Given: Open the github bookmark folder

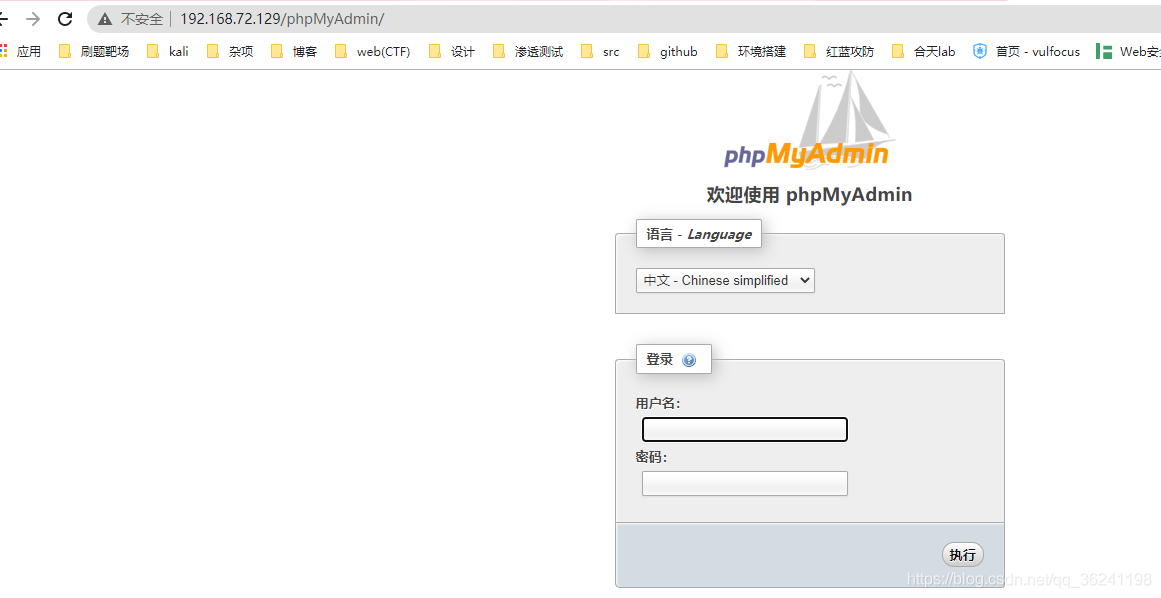Looking at the screenshot, I should [668, 51].
